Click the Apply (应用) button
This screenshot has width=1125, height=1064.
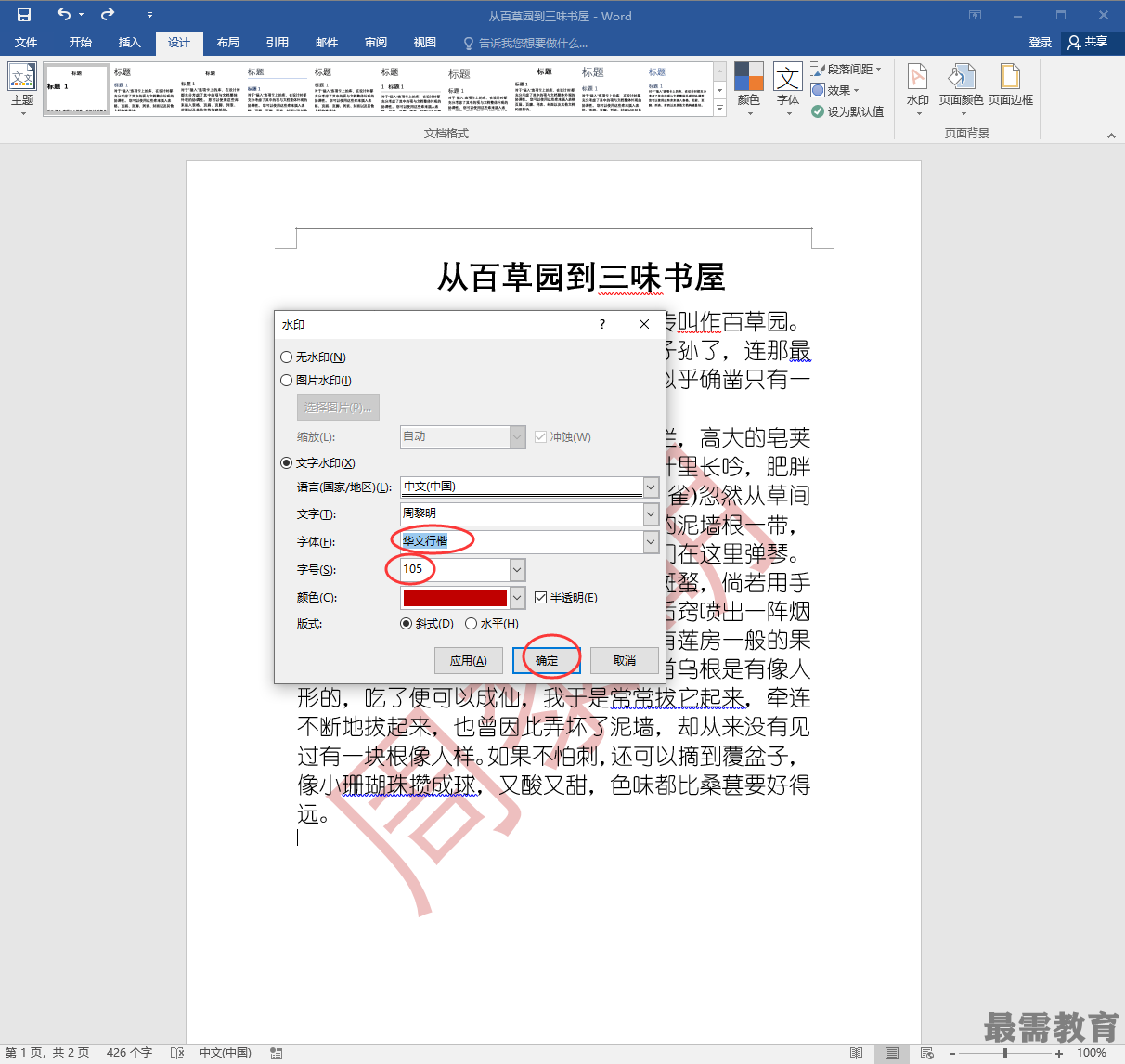[469, 660]
